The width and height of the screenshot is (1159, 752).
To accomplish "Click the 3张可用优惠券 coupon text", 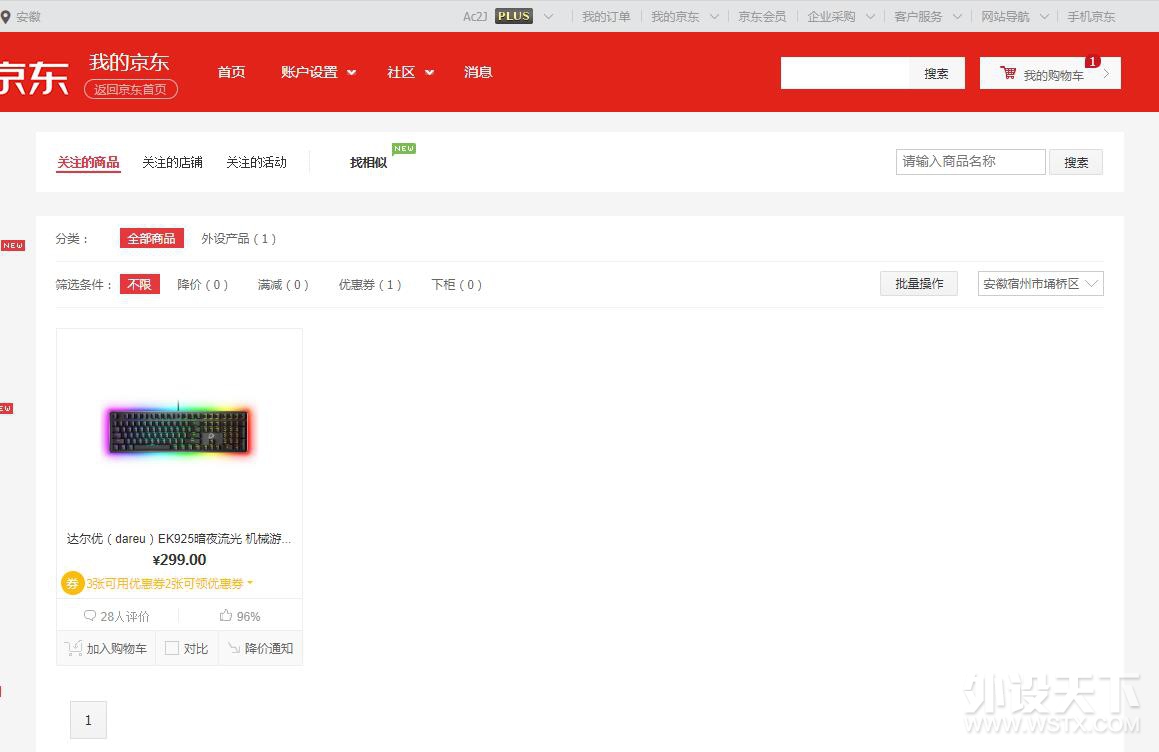I will pyautogui.click(x=165, y=583).
